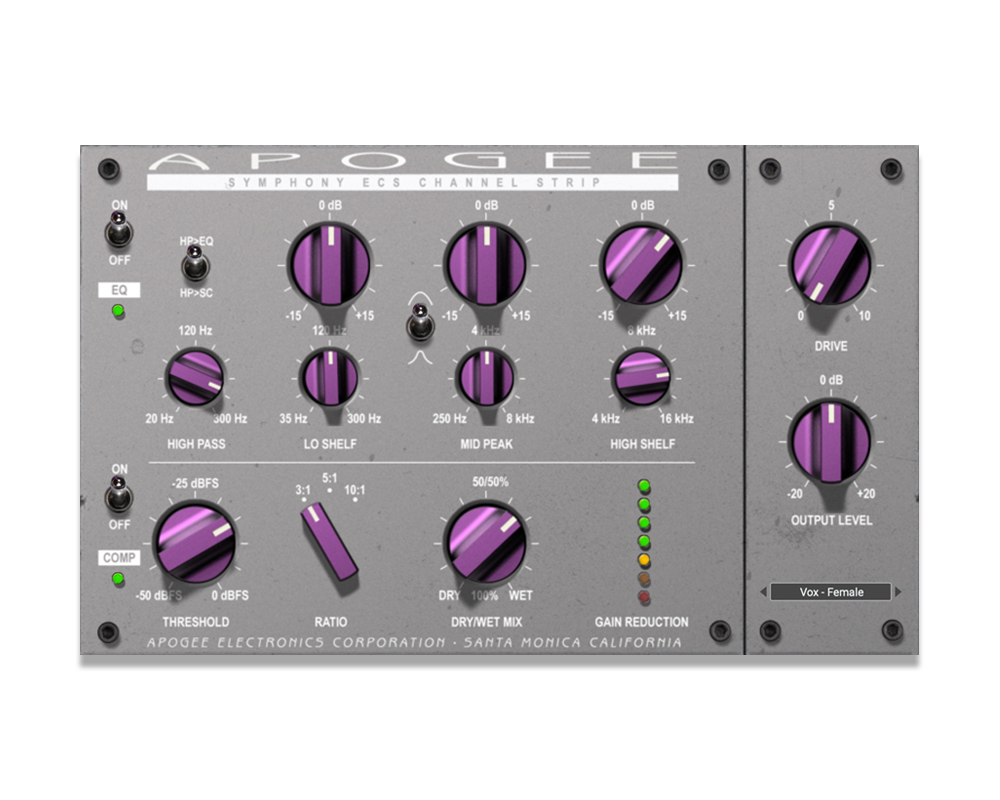
Task: Click the MID PEAK label
Action: click(486, 444)
